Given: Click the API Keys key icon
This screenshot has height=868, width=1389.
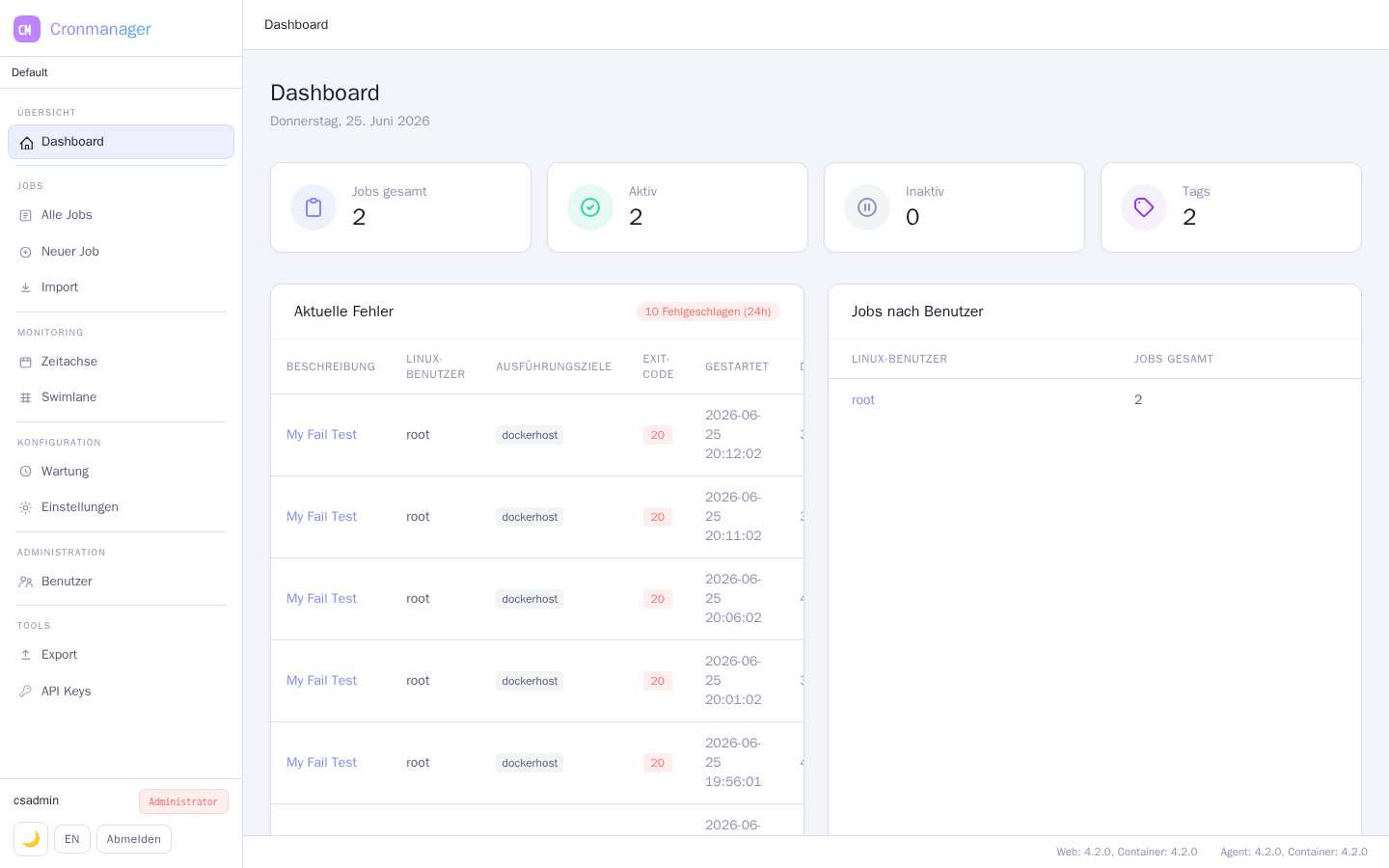Looking at the screenshot, I should [26, 692].
